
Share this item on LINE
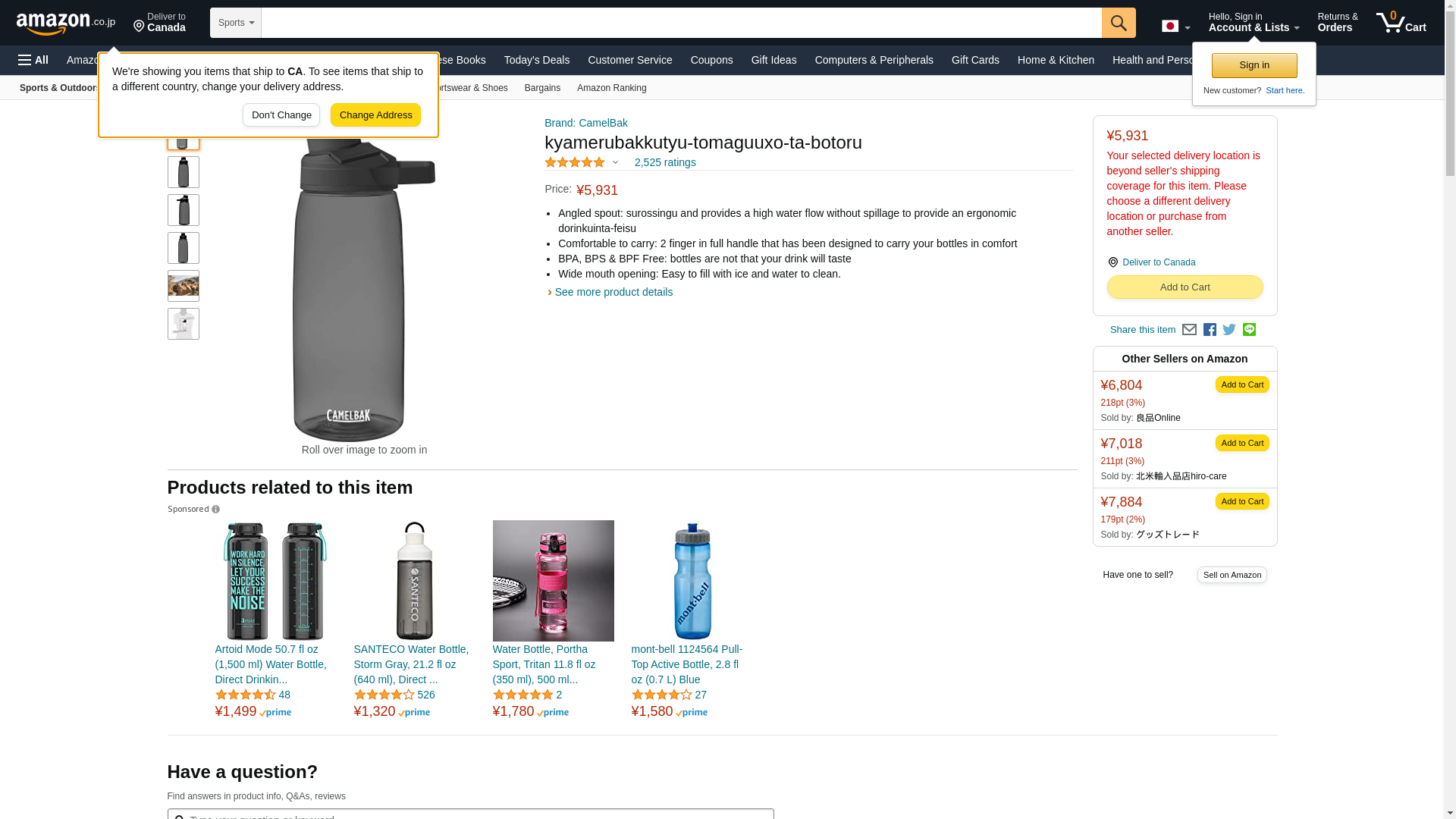tap(1249, 330)
